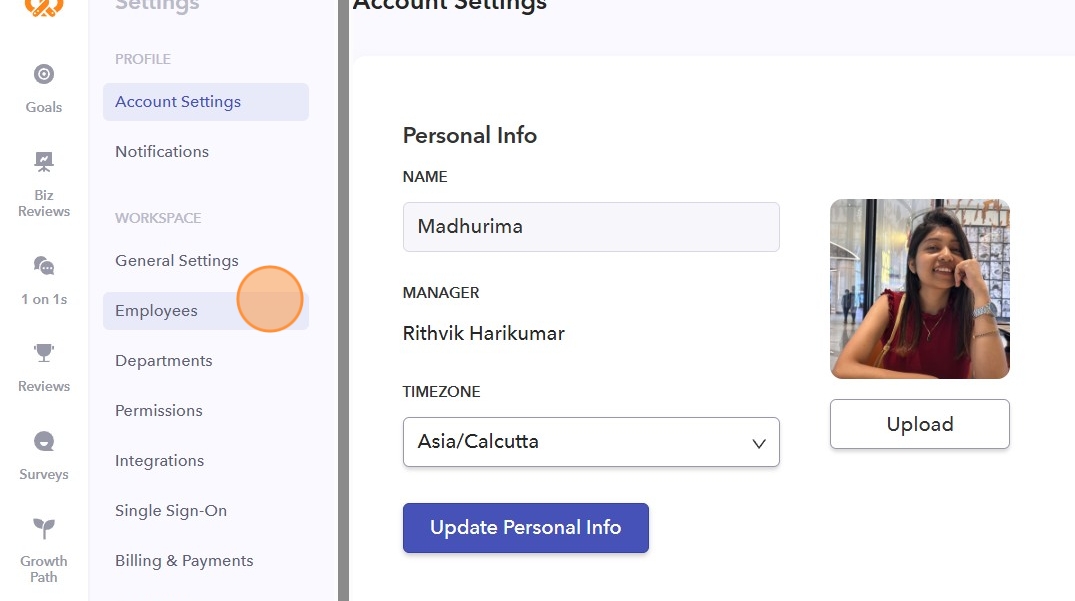Open General Settings in Workspace
Image resolution: width=1075 pixels, height=601 pixels.
[x=177, y=261]
